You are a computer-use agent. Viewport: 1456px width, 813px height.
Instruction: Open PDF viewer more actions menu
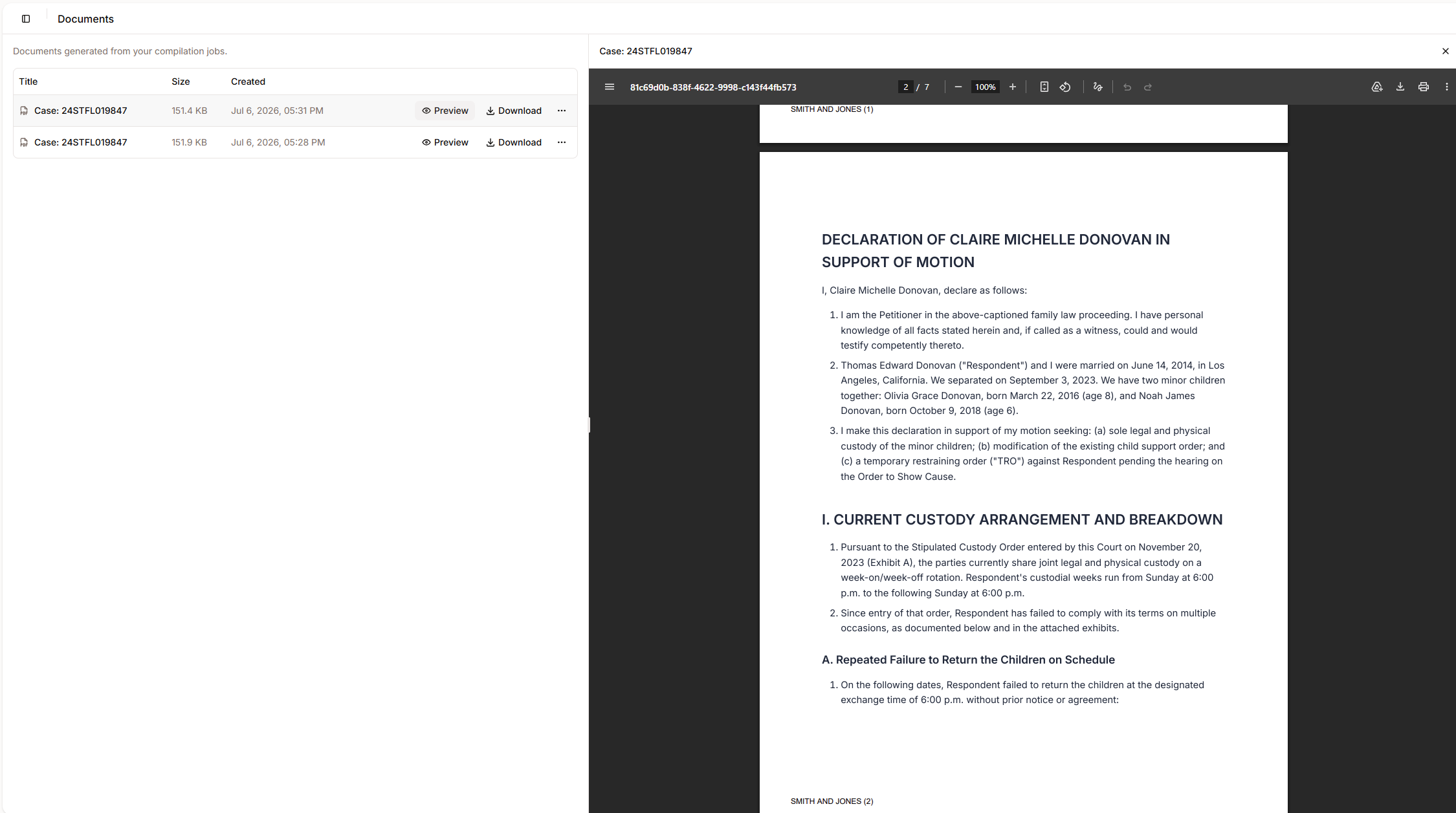click(x=1447, y=87)
